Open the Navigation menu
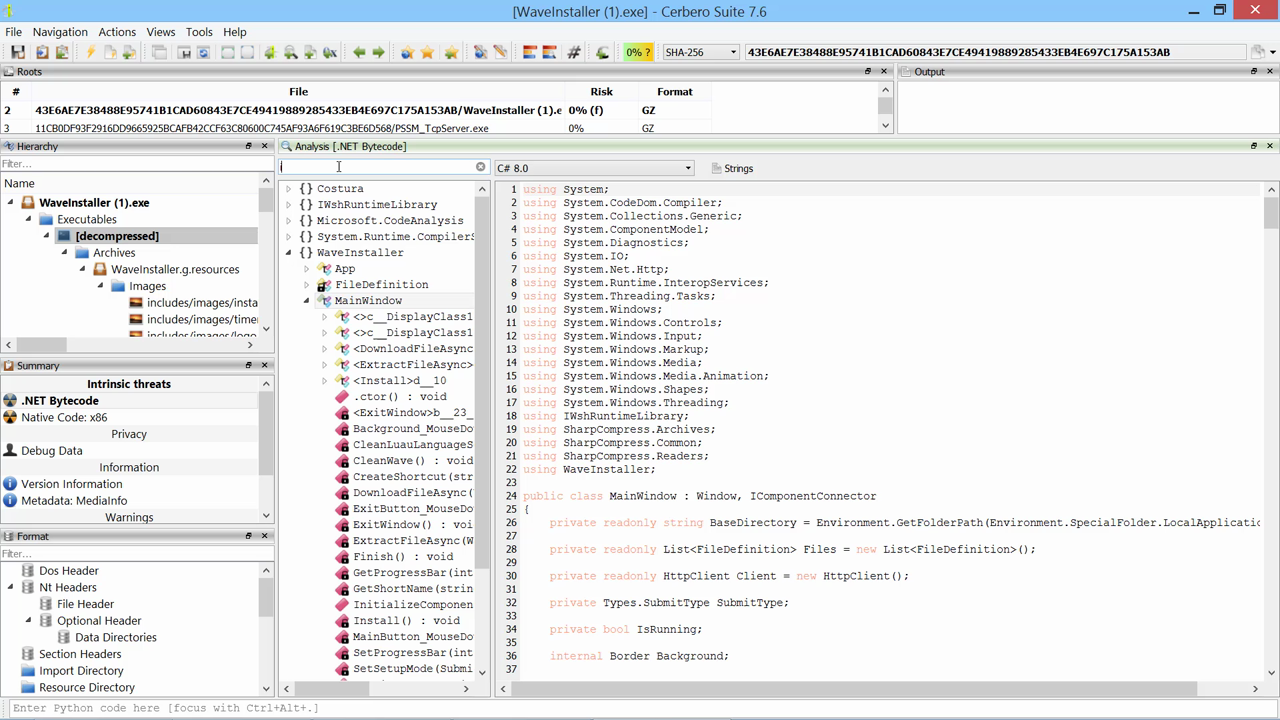The image size is (1280, 720). [x=60, y=32]
